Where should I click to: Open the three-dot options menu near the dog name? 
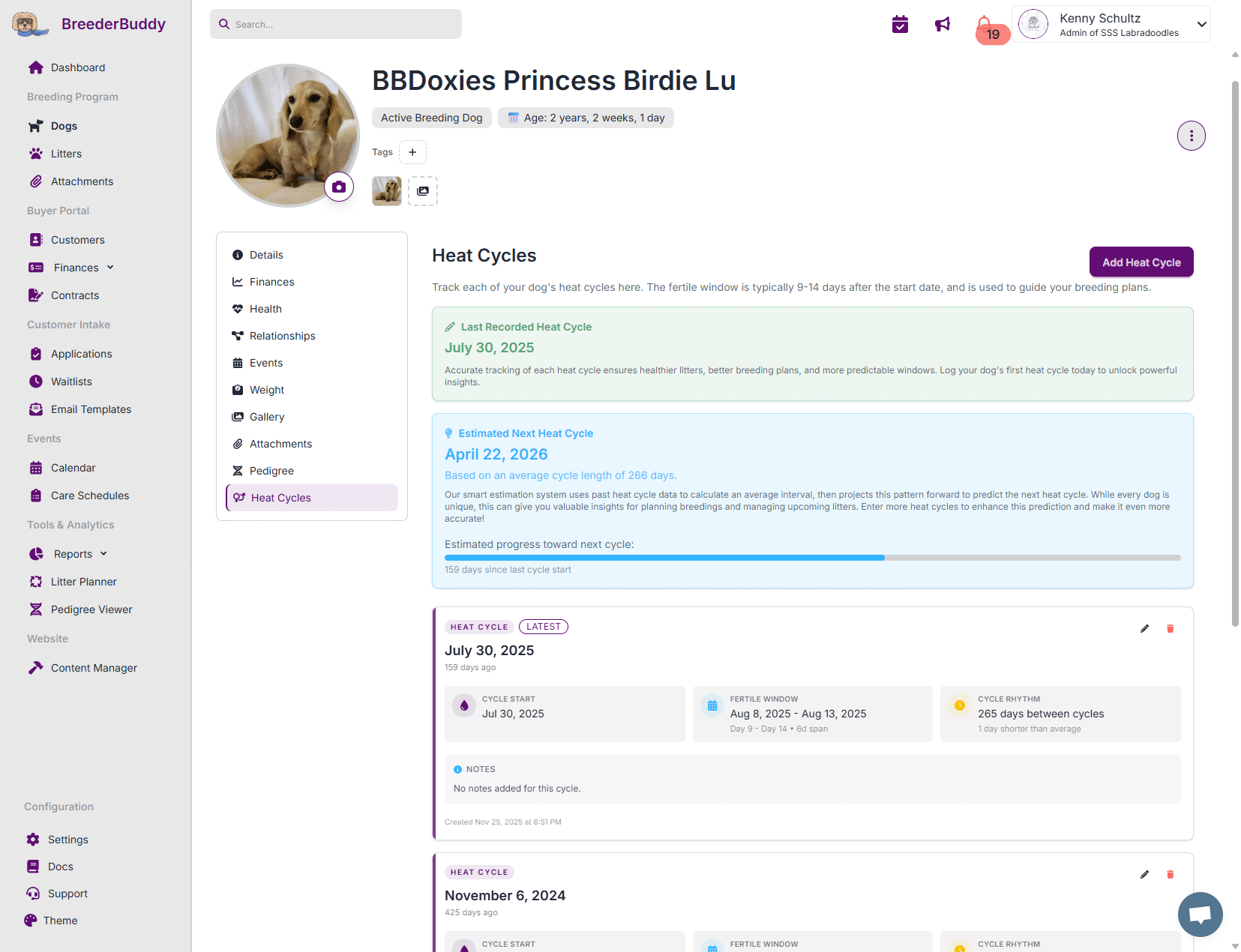[x=1191, y=136]
